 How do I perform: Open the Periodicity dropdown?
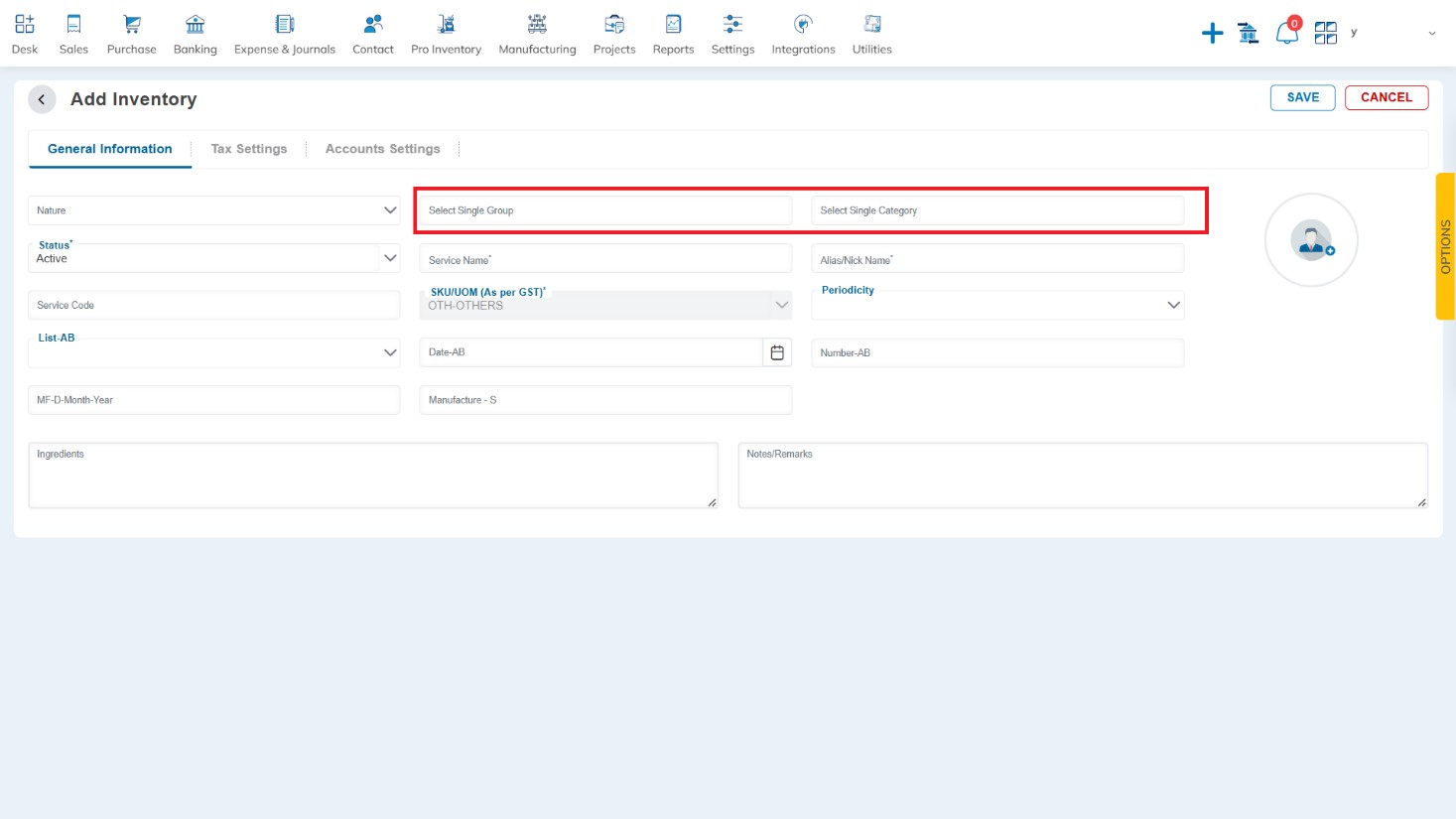tap(1173, 305)
